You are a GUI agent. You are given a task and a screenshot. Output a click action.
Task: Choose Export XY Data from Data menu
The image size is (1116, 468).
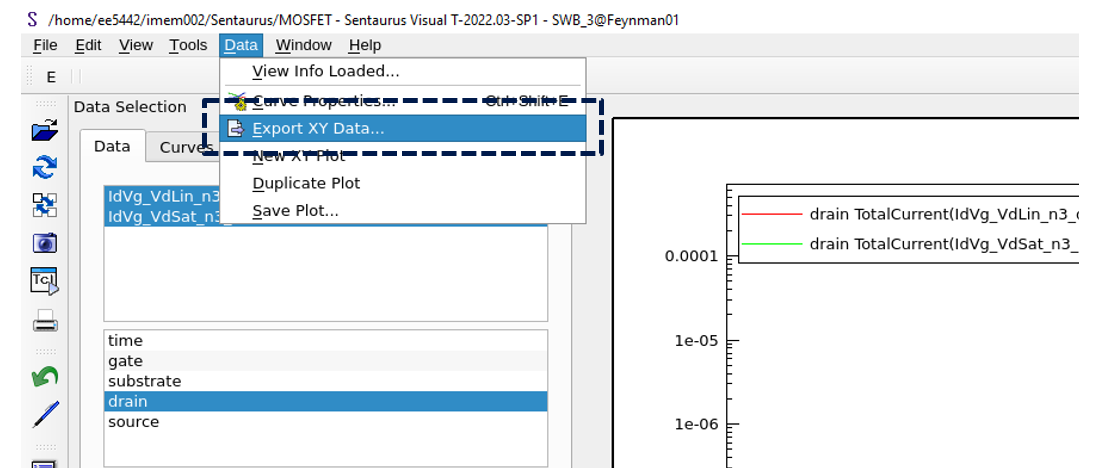[x=317, y=128]
